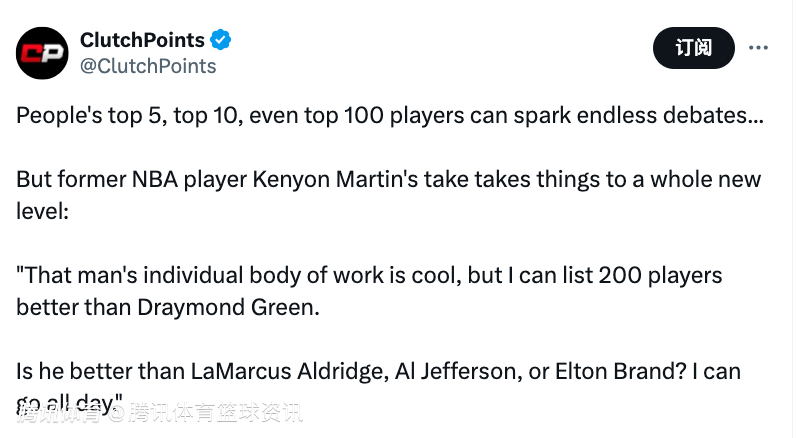
Task: Click the "go all day" closing line
Action: pos(68,403)
